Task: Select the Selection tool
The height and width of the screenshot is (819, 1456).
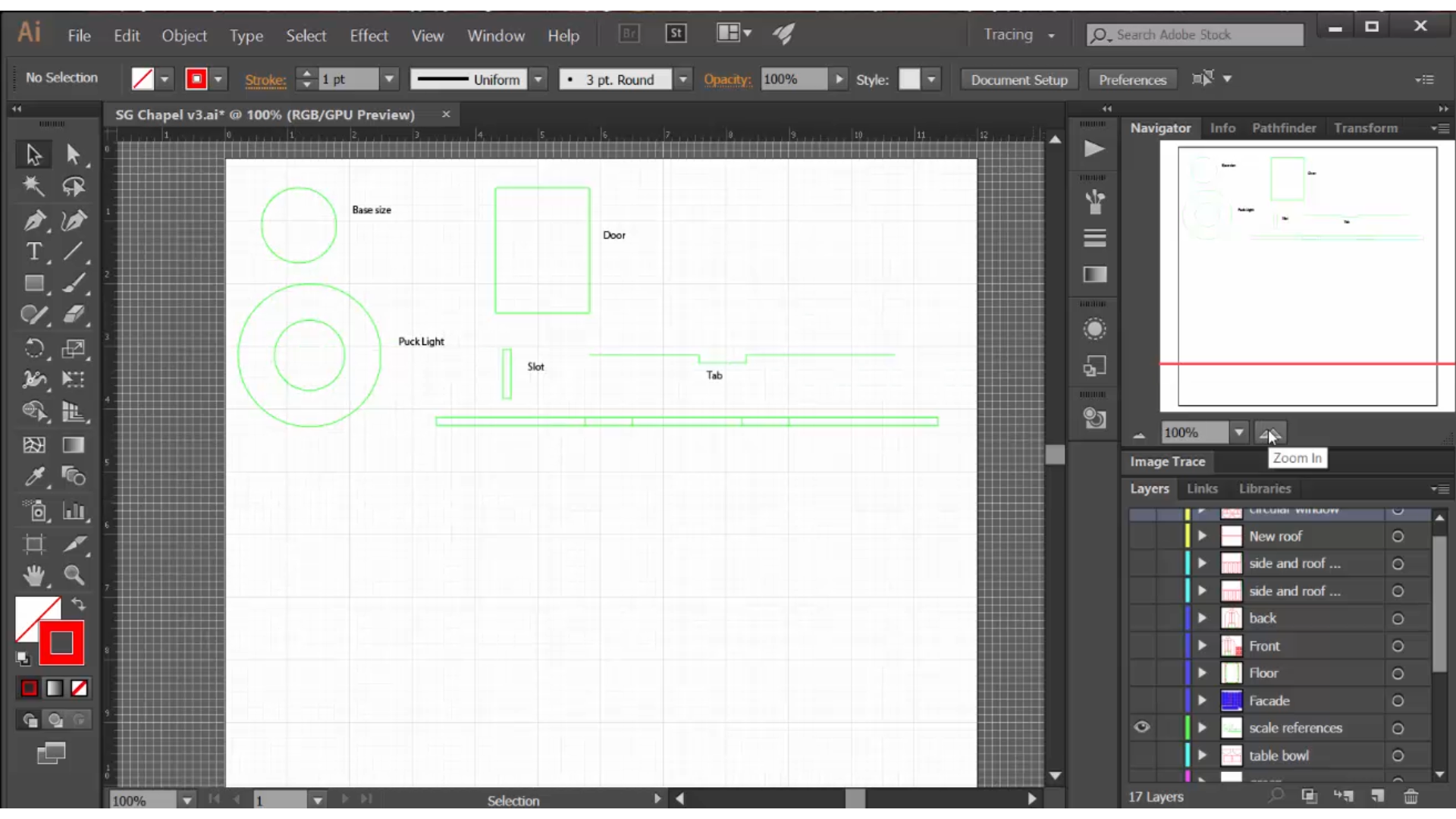Action: tap(33, 154)
